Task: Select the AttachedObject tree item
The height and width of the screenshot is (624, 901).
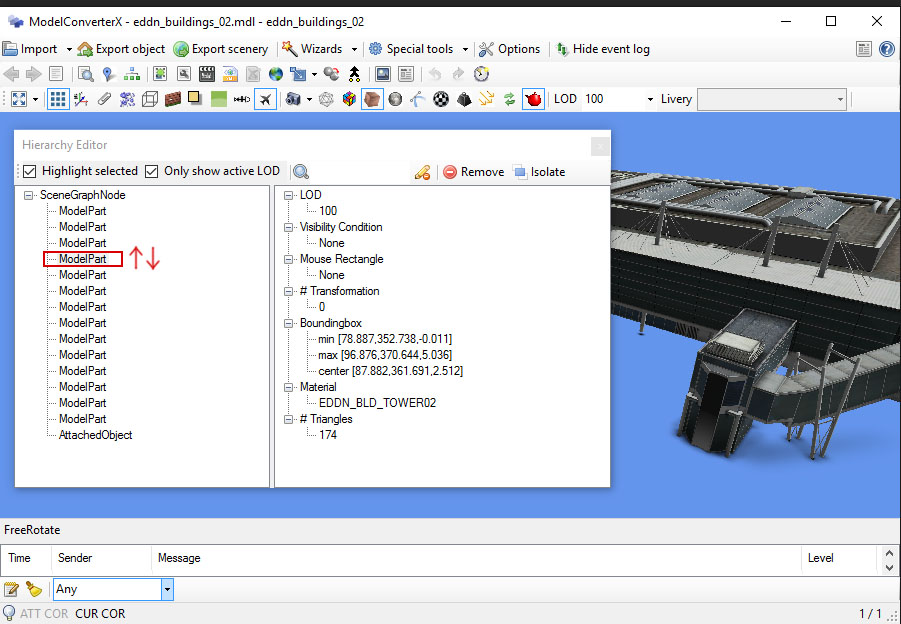Action: [x=95, y=435]
